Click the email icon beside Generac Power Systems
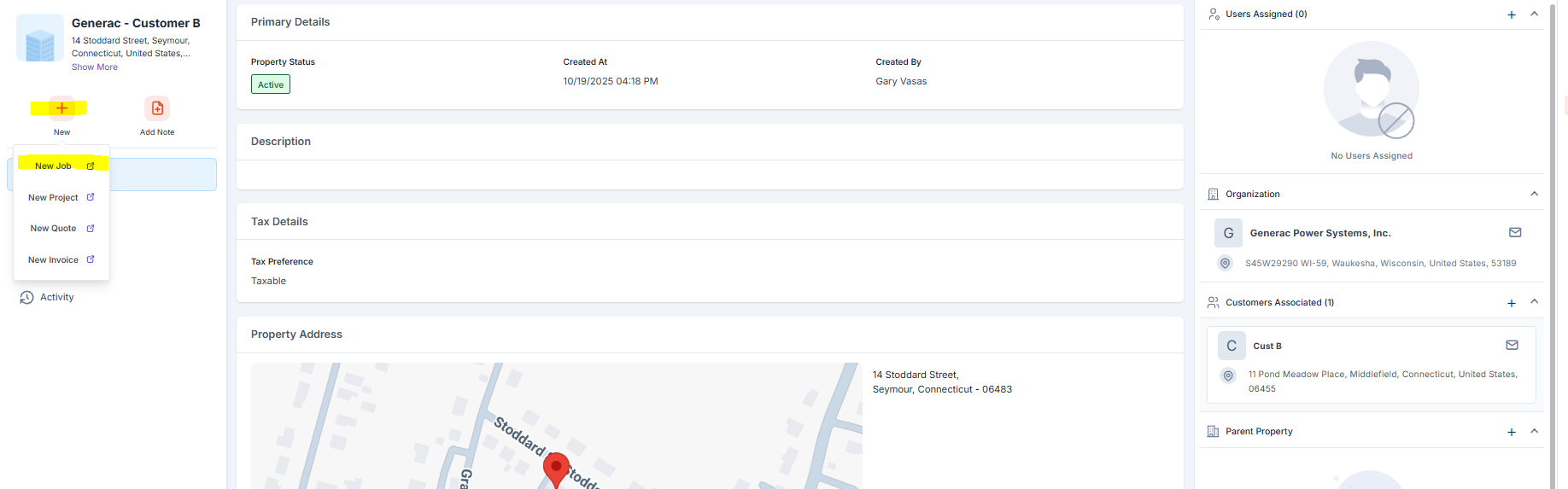Viewport: 1568px width, 489px height. click(1514, 233)
